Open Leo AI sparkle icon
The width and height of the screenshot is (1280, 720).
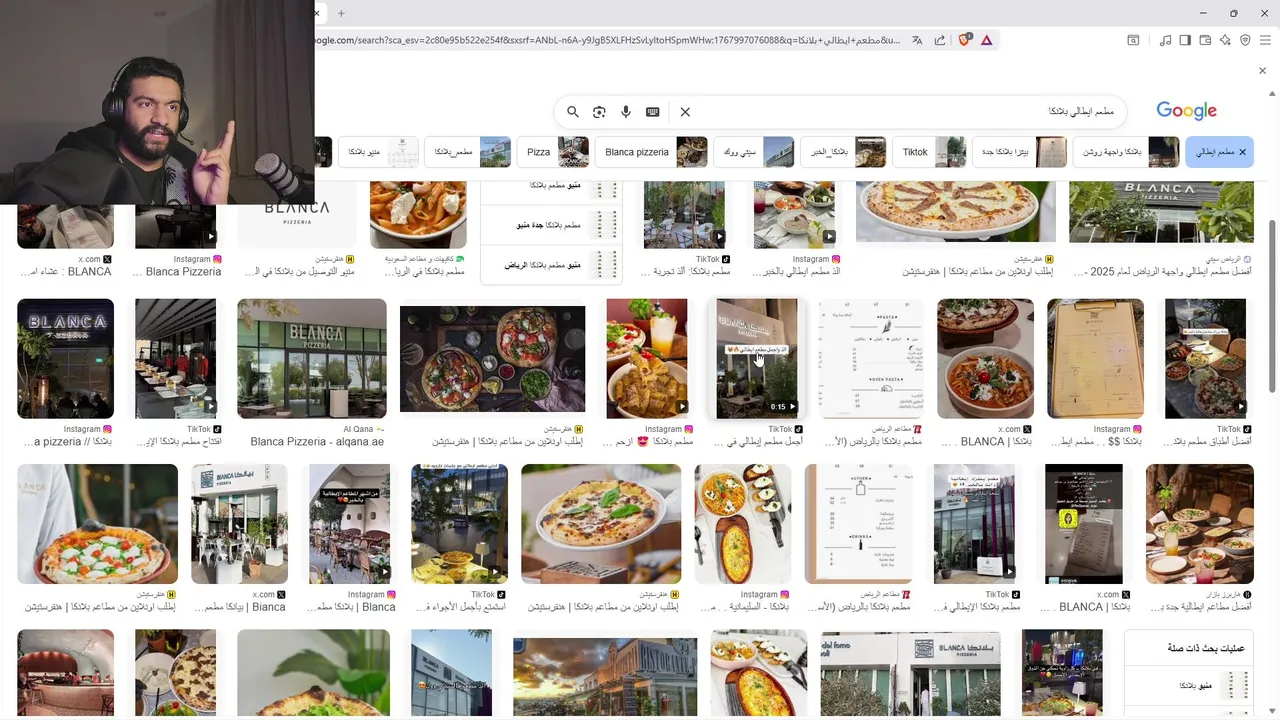click(1225, 40)
